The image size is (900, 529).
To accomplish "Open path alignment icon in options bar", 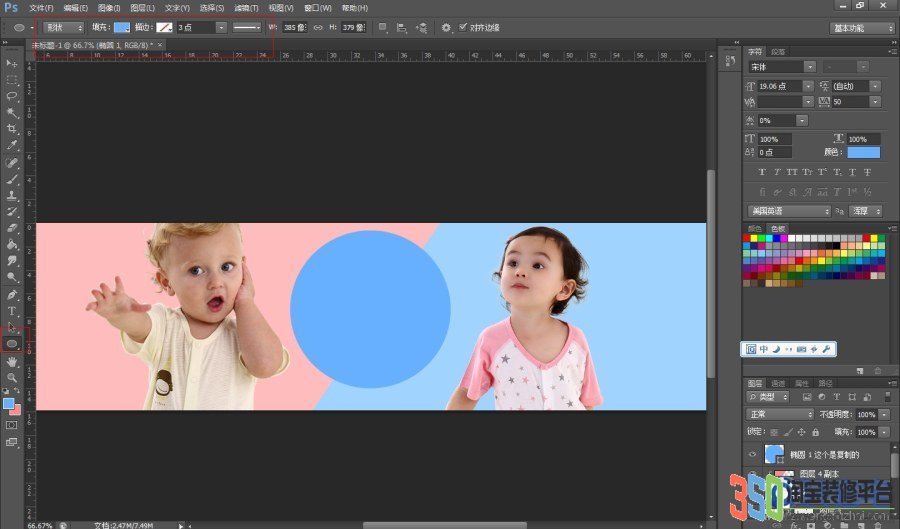I will tap(402, 28).
